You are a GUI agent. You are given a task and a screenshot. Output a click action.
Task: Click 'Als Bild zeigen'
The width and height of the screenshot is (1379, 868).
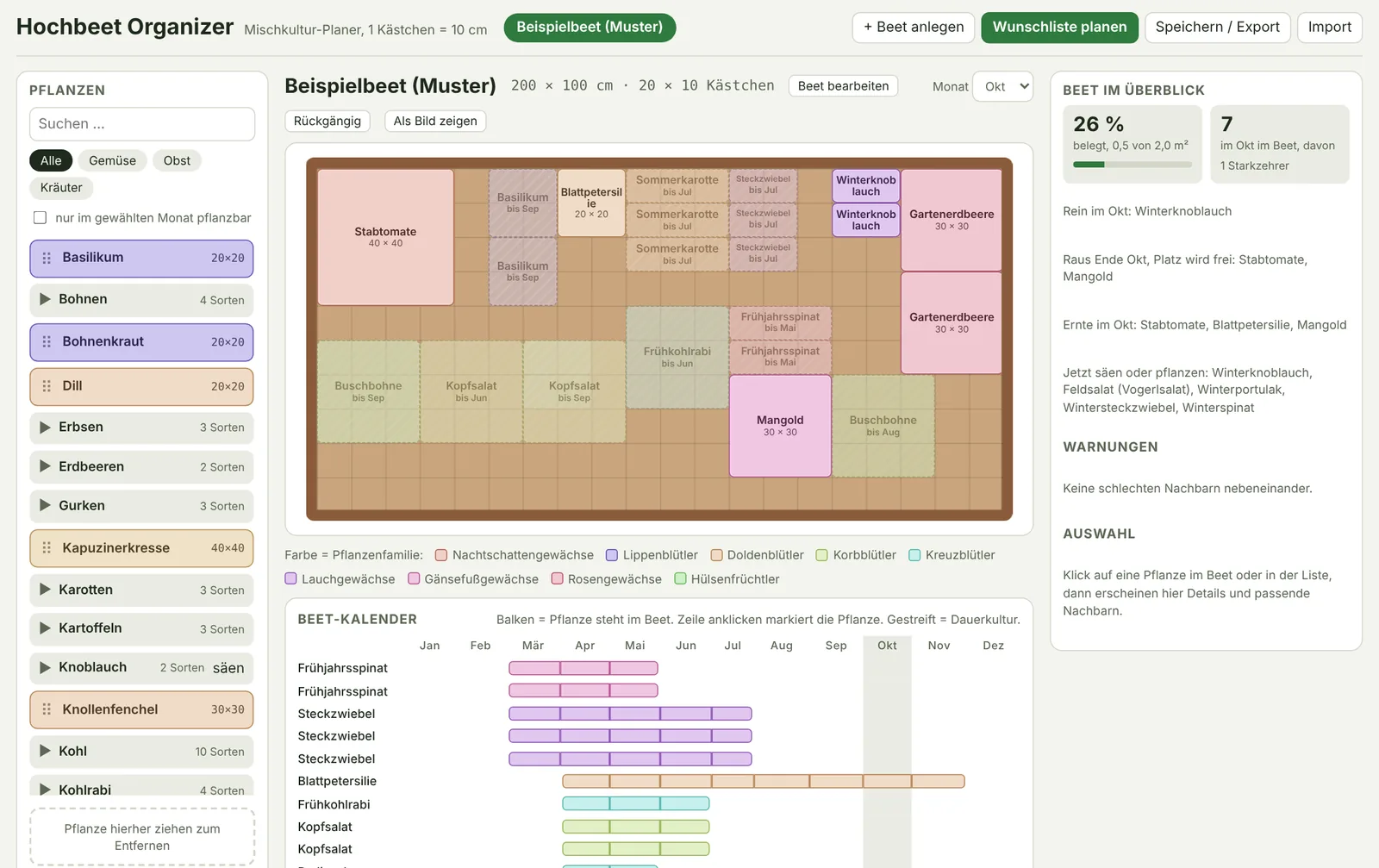pyautogui.click(x=435, y=121)
